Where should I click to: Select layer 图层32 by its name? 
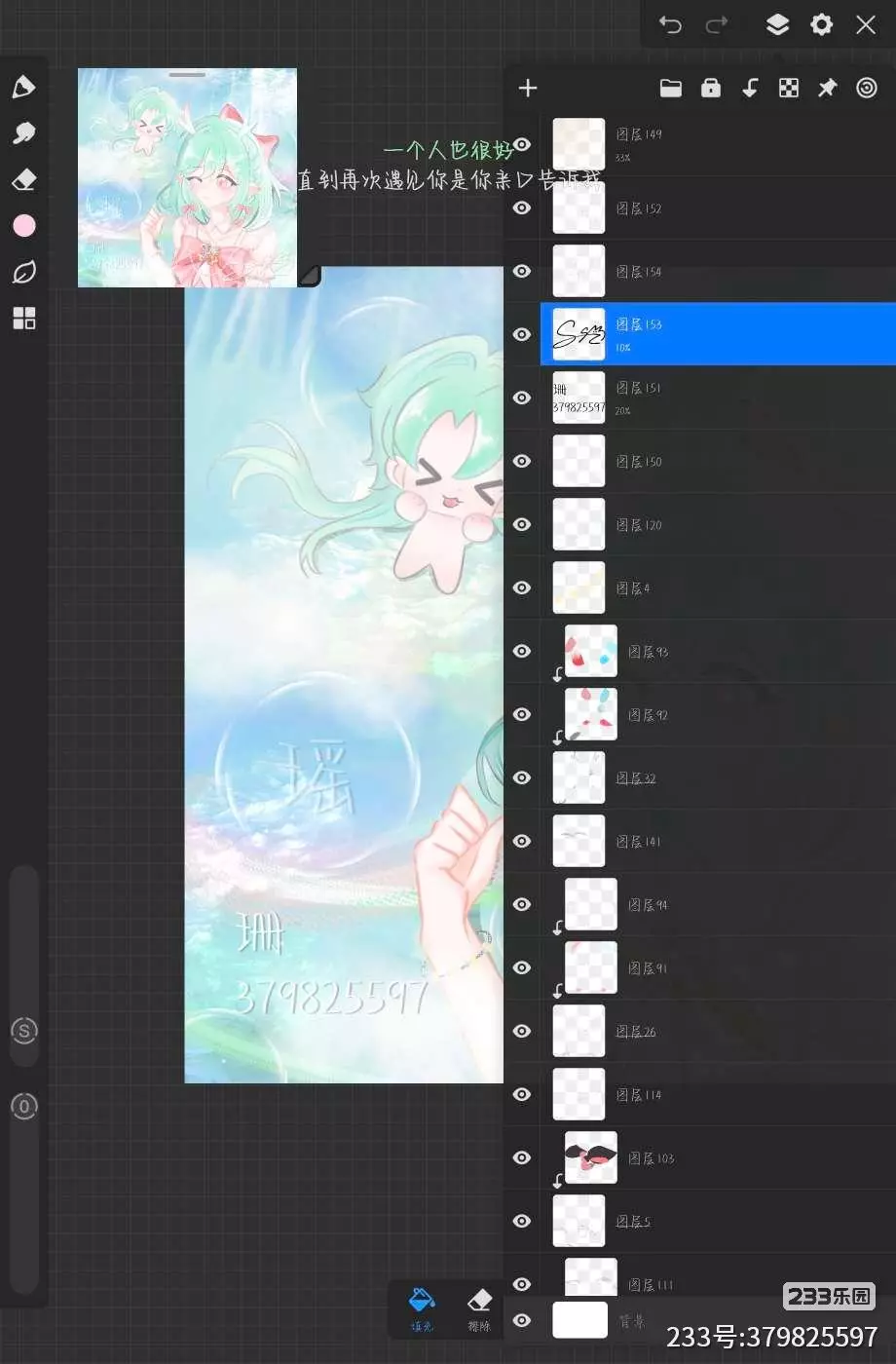click(636, 778)
